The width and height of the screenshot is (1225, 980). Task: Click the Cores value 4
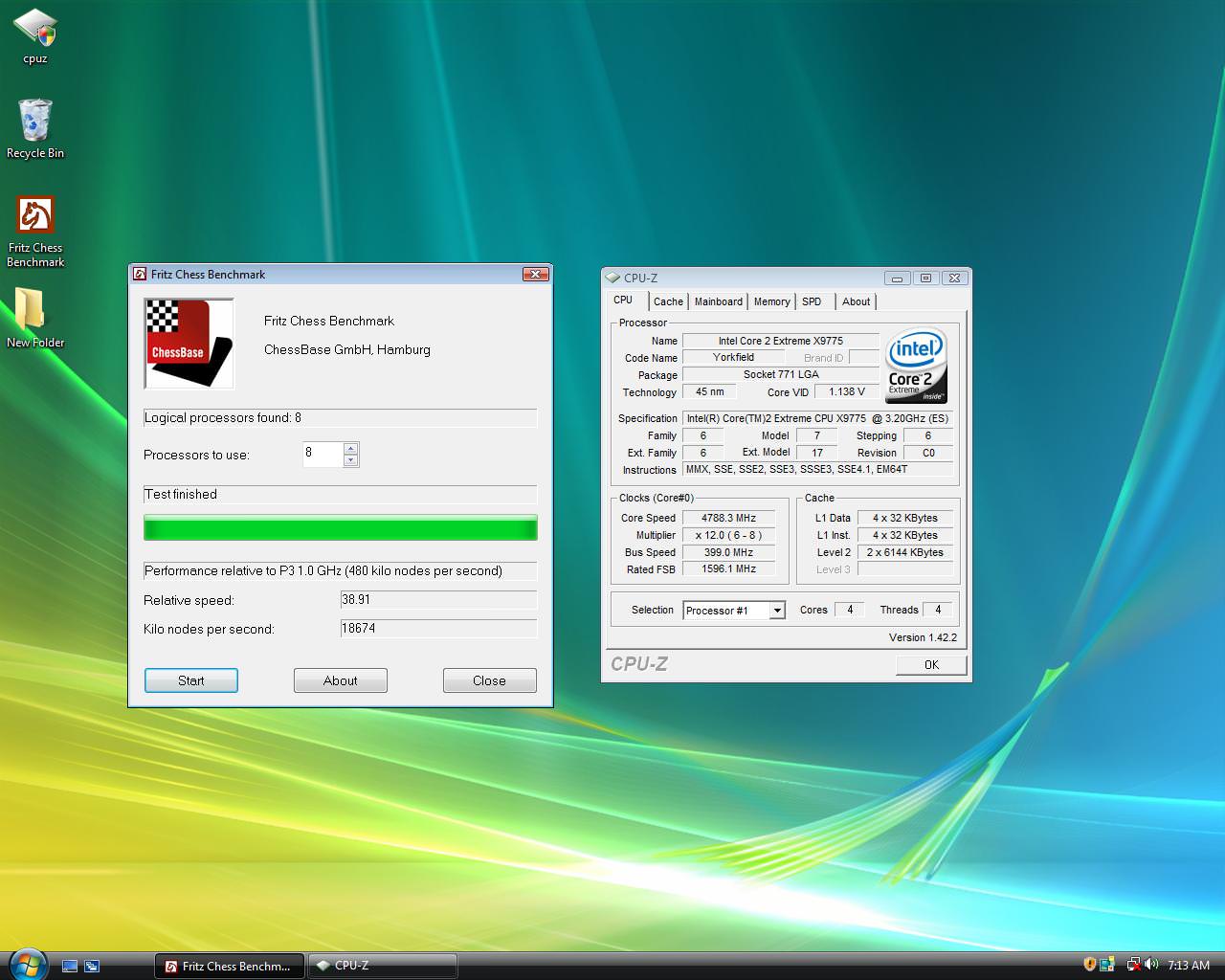[849, 610]
